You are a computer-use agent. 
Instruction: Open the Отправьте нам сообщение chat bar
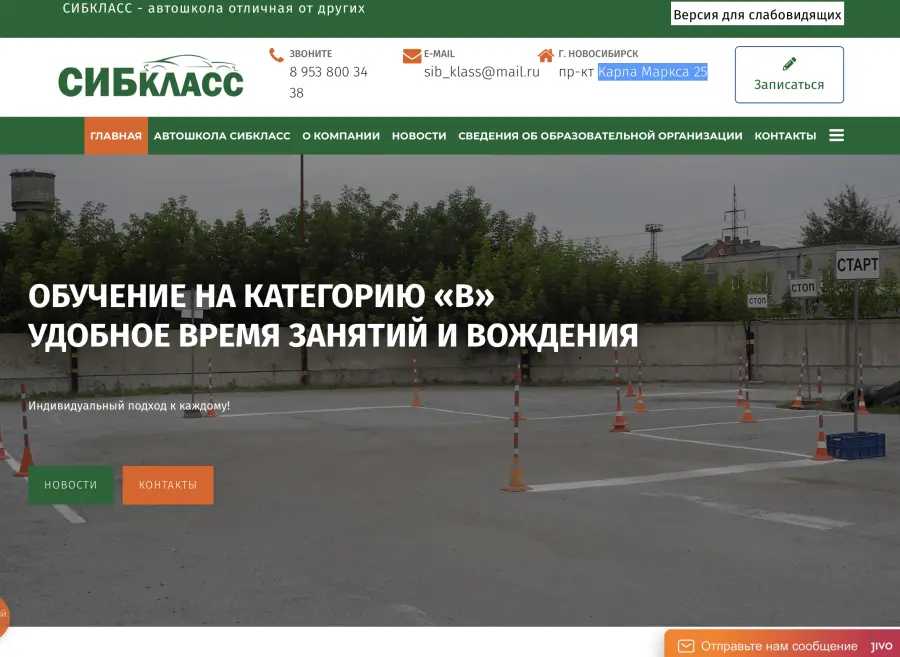[778, 646]
